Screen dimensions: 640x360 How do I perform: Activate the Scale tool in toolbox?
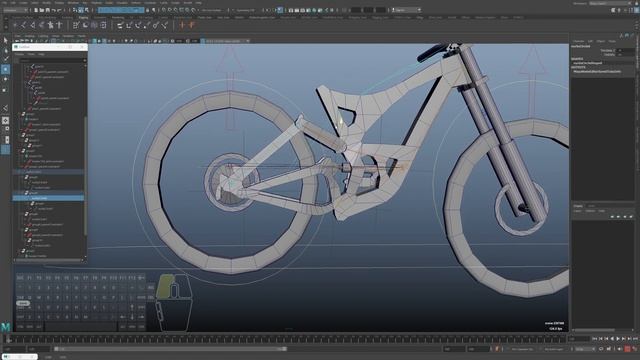[x=5, y=89]
